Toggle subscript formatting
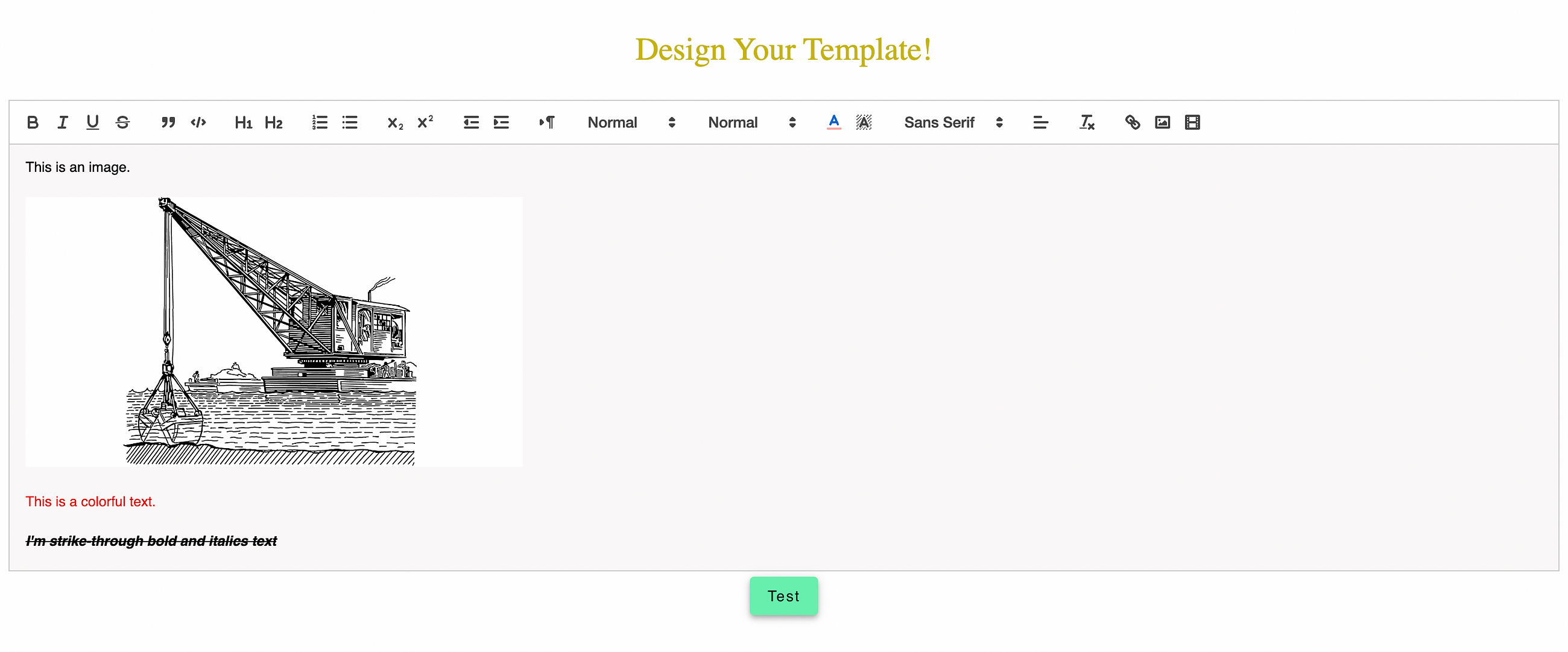Image resolution: width=1568 pixels, height=652 pixels. pos(393,121)
